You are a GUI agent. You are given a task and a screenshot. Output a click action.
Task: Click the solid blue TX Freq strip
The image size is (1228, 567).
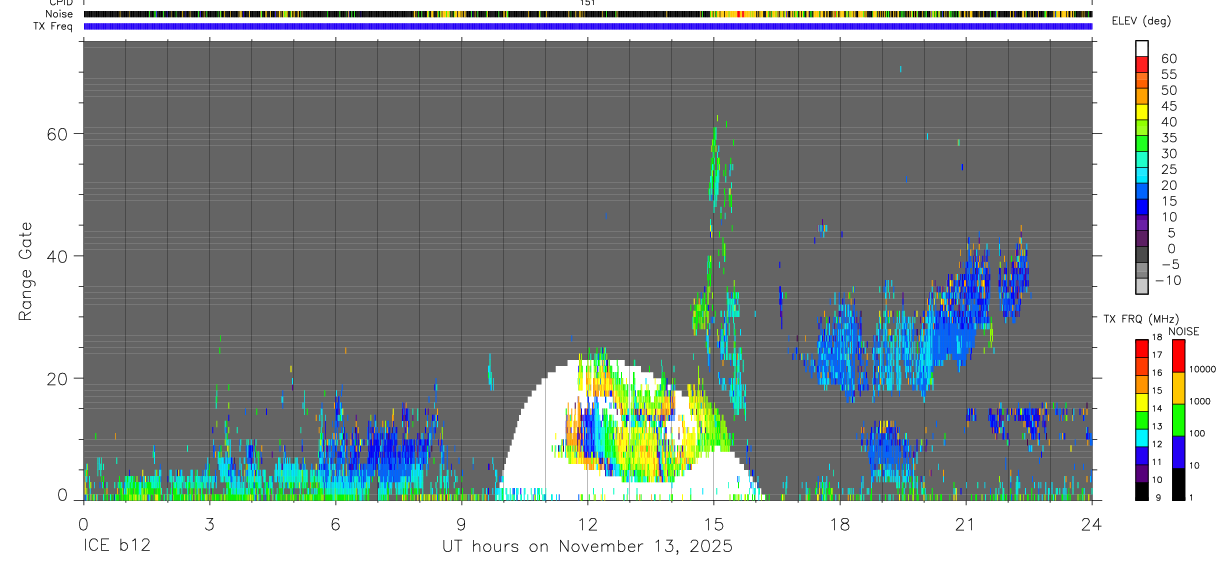click(588, 26)
